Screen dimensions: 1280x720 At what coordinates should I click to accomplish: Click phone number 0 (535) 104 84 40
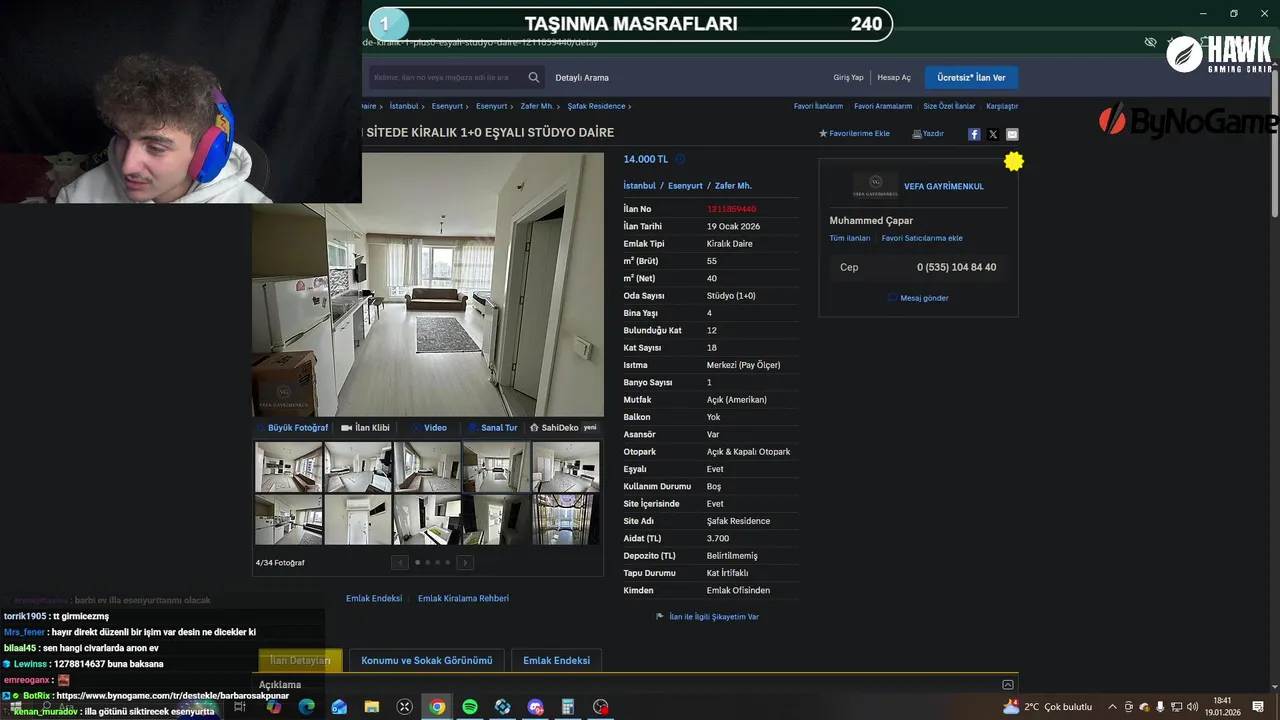click(956, 267)
